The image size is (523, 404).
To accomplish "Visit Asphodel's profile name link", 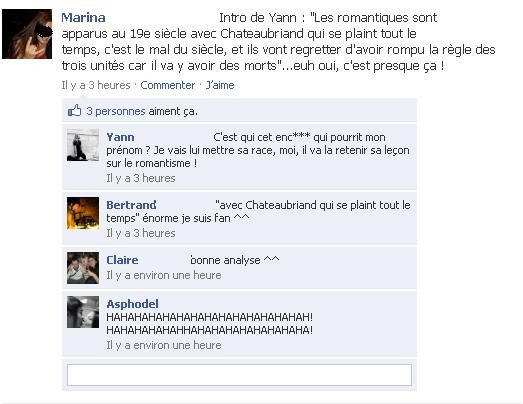I will click(x=132, y=304).
